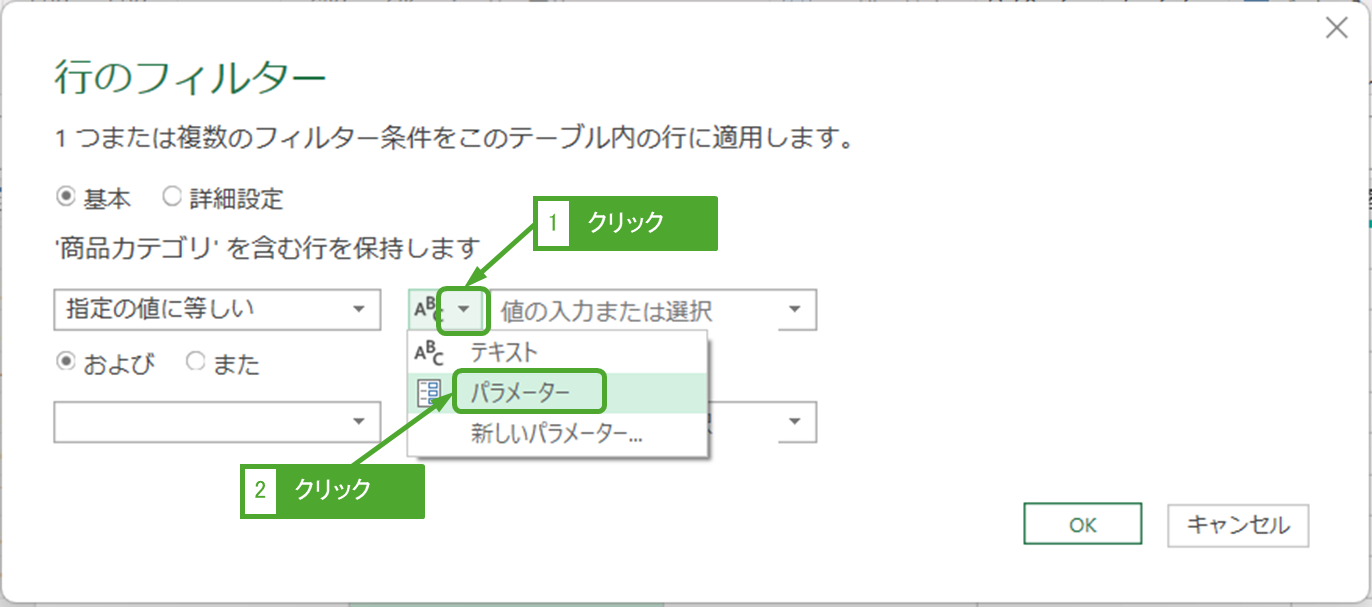
Task: Close the 行のフィルター dialog with X
Action: [1337, 29]
